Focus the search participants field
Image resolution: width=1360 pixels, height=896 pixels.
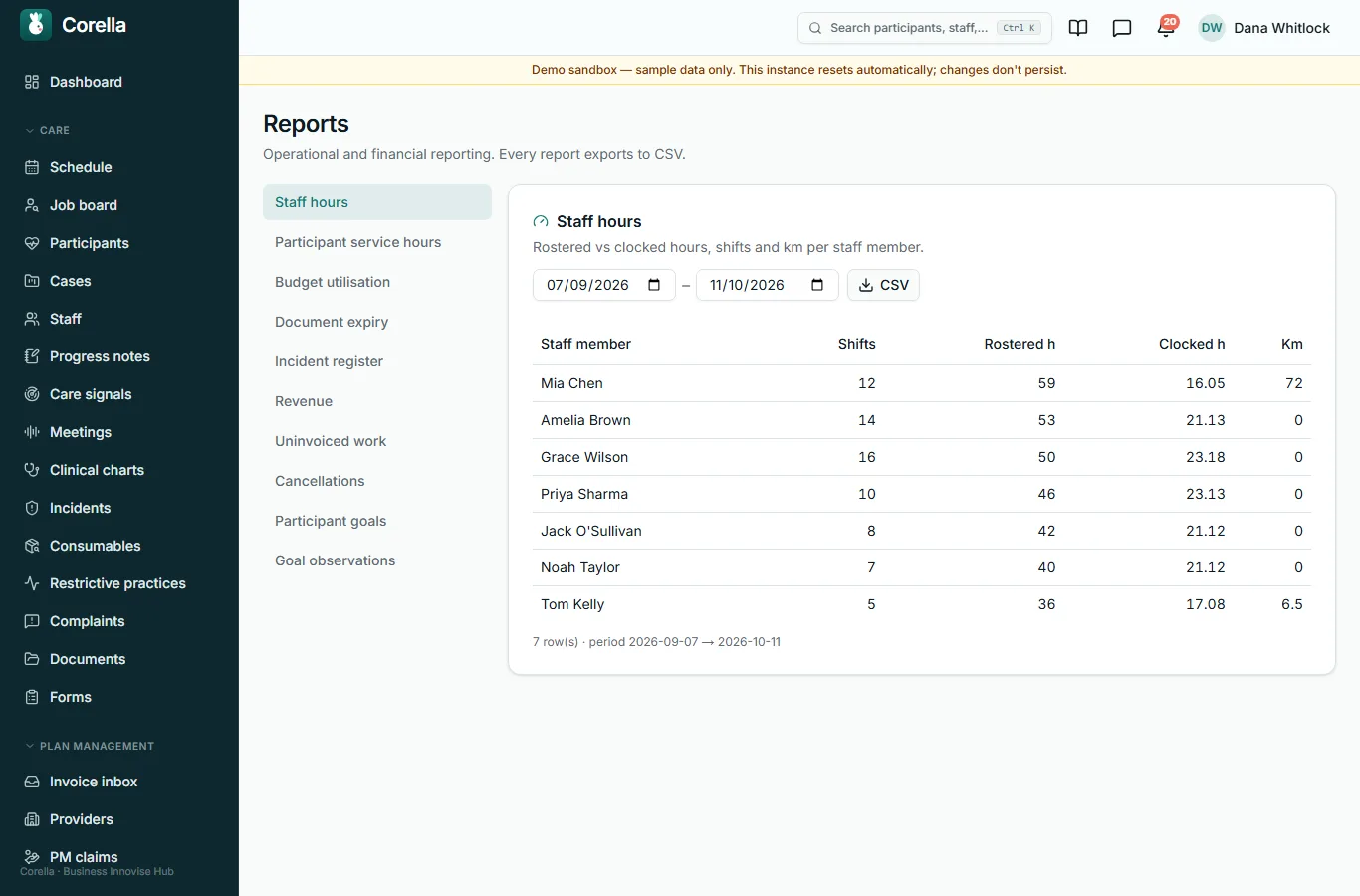[925, 28]
